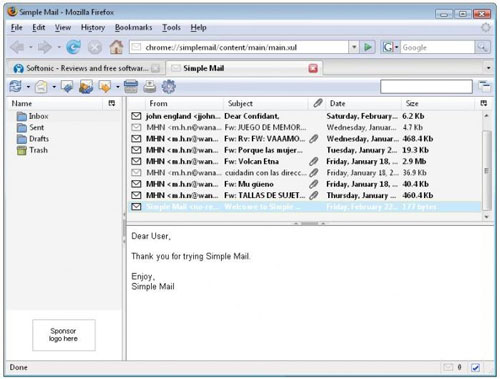
Task: Click the status bar checkmark icon
Action: click(475, 367)
